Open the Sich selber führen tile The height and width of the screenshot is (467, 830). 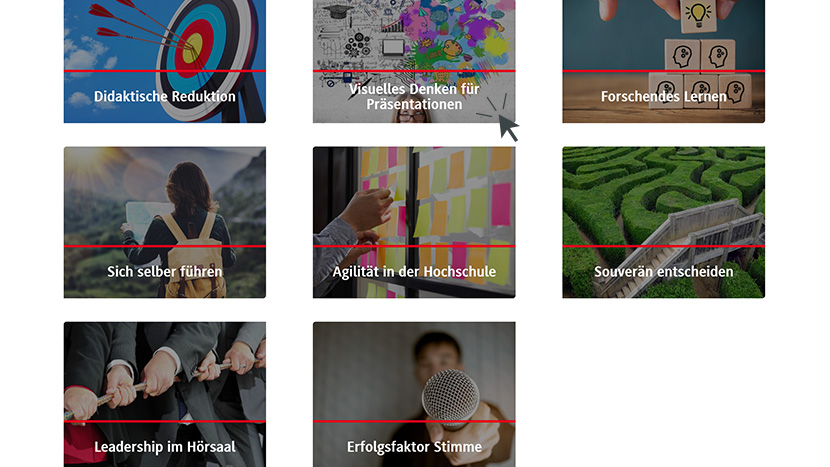[x=165, y=222]
